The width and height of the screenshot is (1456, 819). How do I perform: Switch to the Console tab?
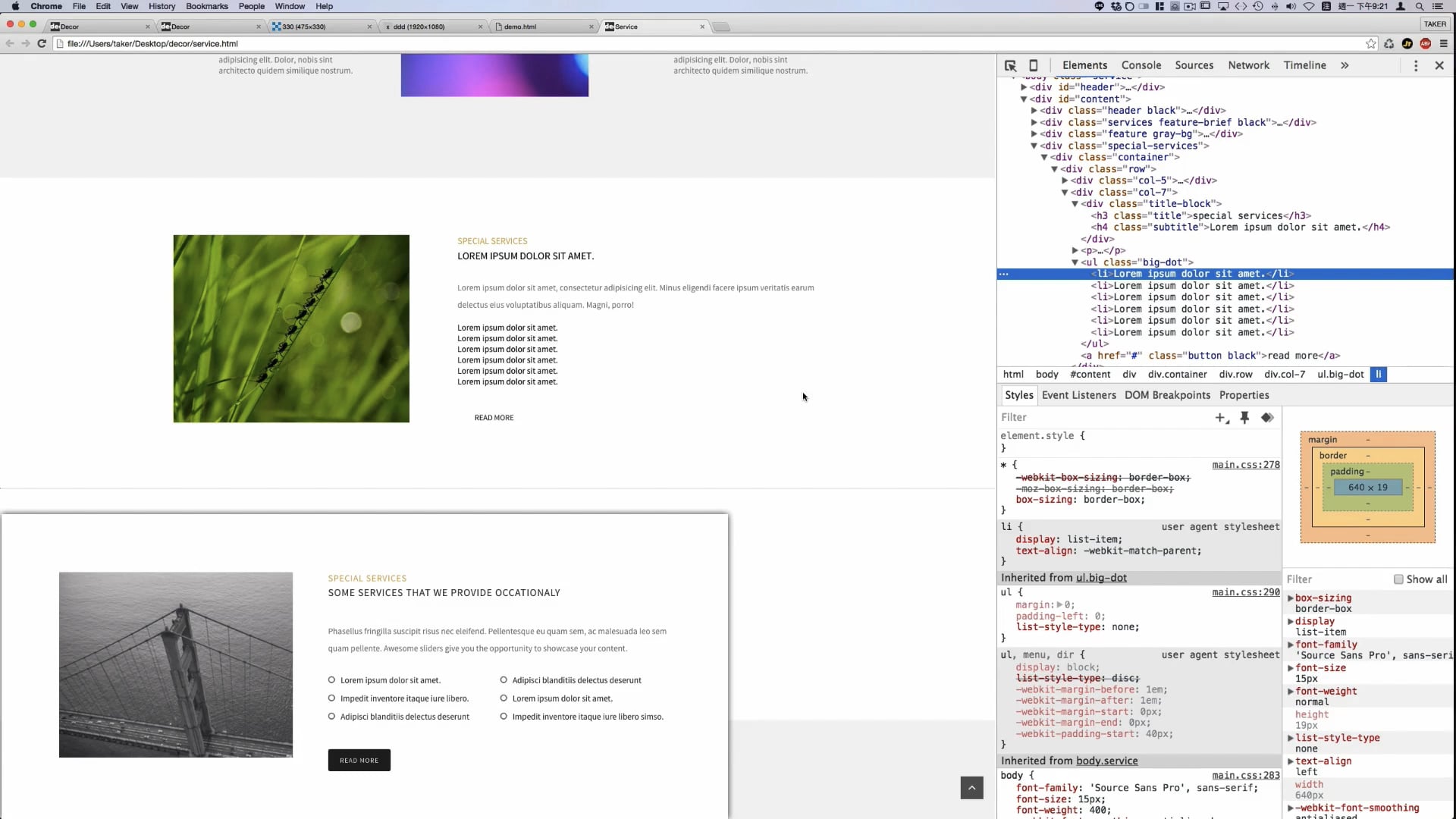[1141, 66]
